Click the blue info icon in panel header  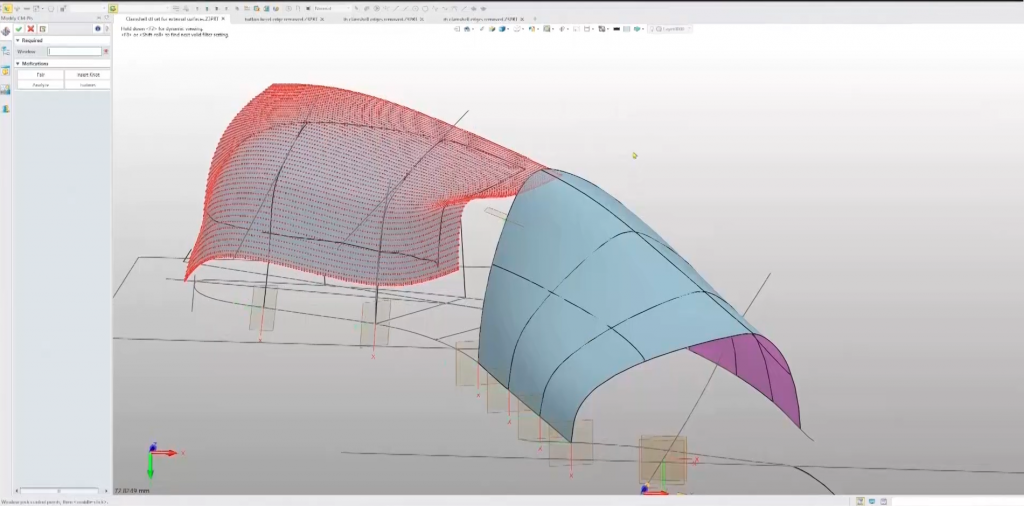pyautogui.click(x=97, y=29)
